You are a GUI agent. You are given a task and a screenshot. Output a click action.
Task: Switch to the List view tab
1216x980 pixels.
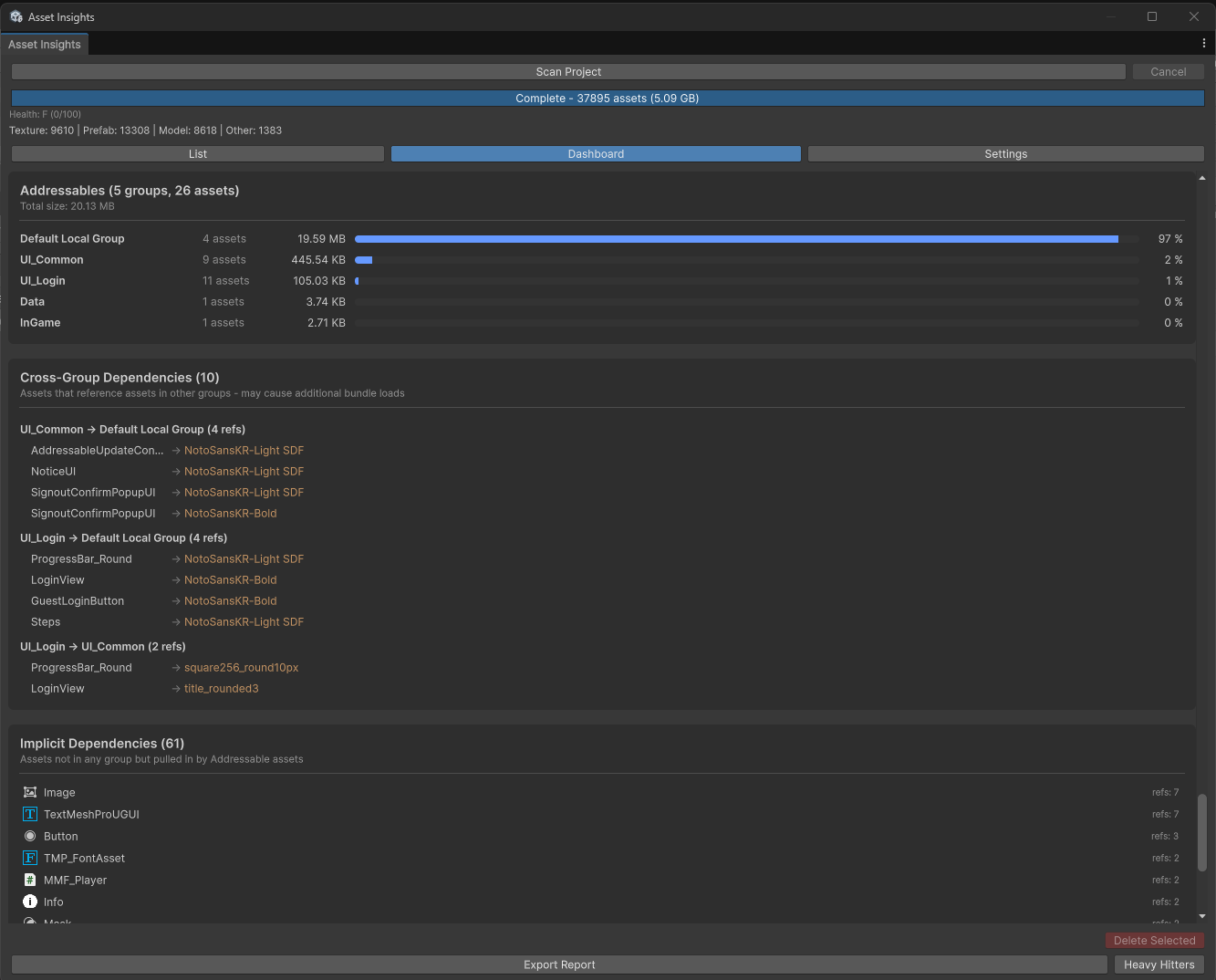(x=198, y=154)
